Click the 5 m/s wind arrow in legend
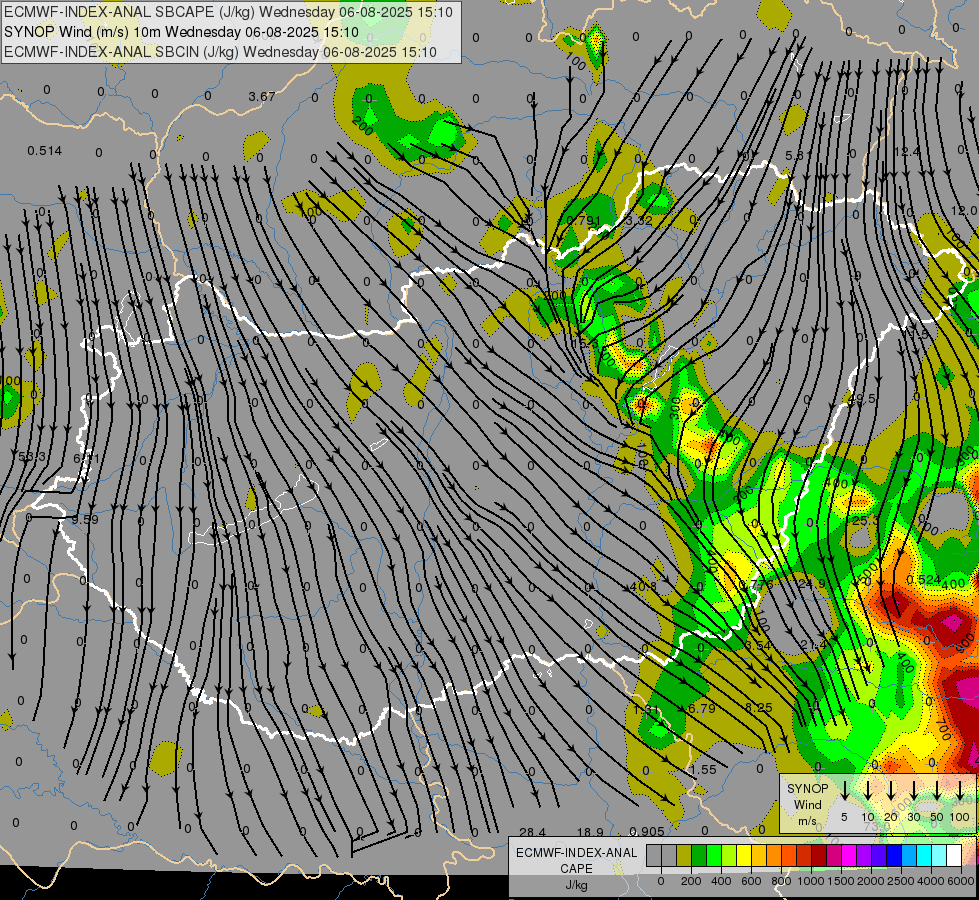This screenshot has width=979, height=900. (844, 789)
